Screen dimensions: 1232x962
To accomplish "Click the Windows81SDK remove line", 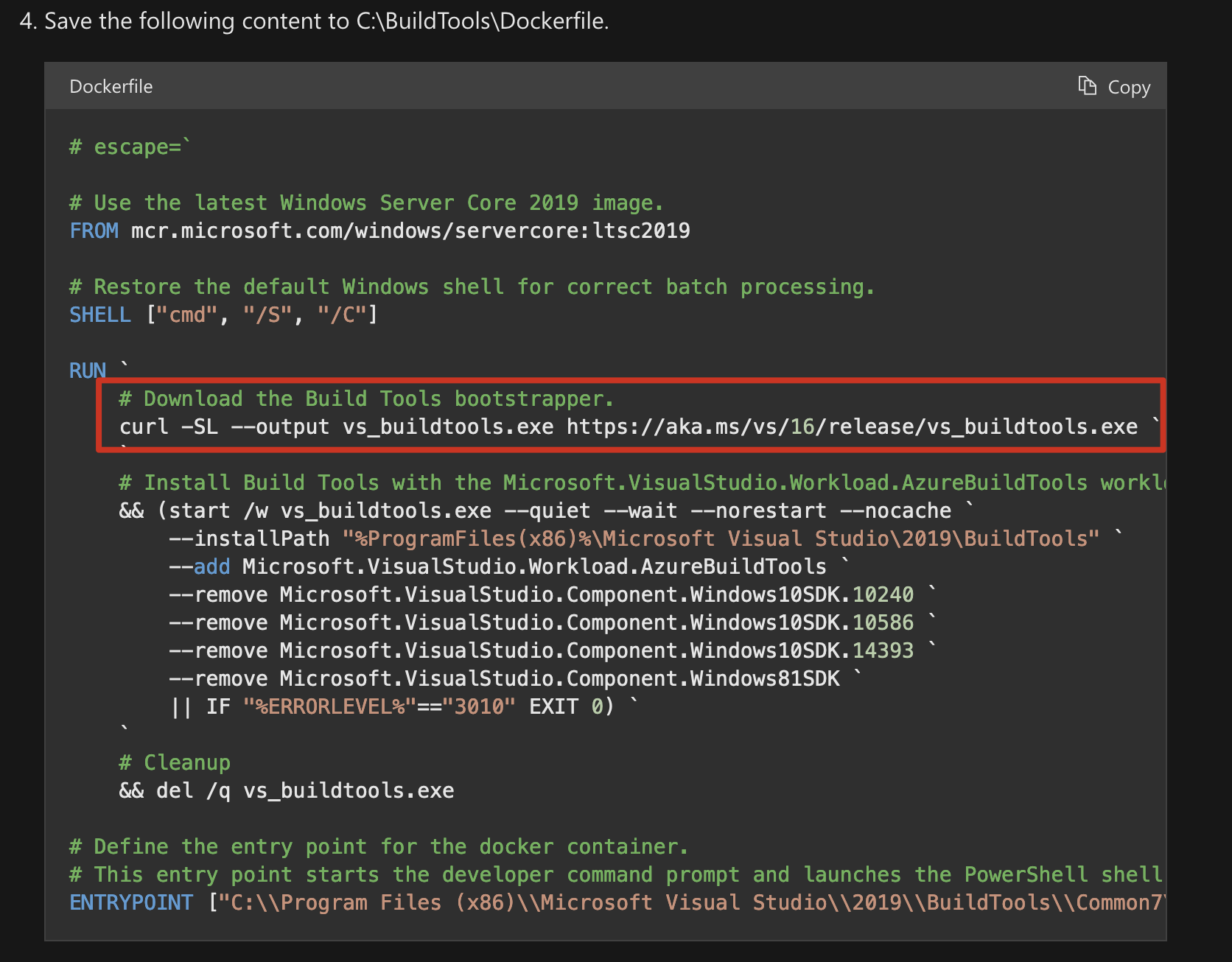I will click(x=504, y=678).
